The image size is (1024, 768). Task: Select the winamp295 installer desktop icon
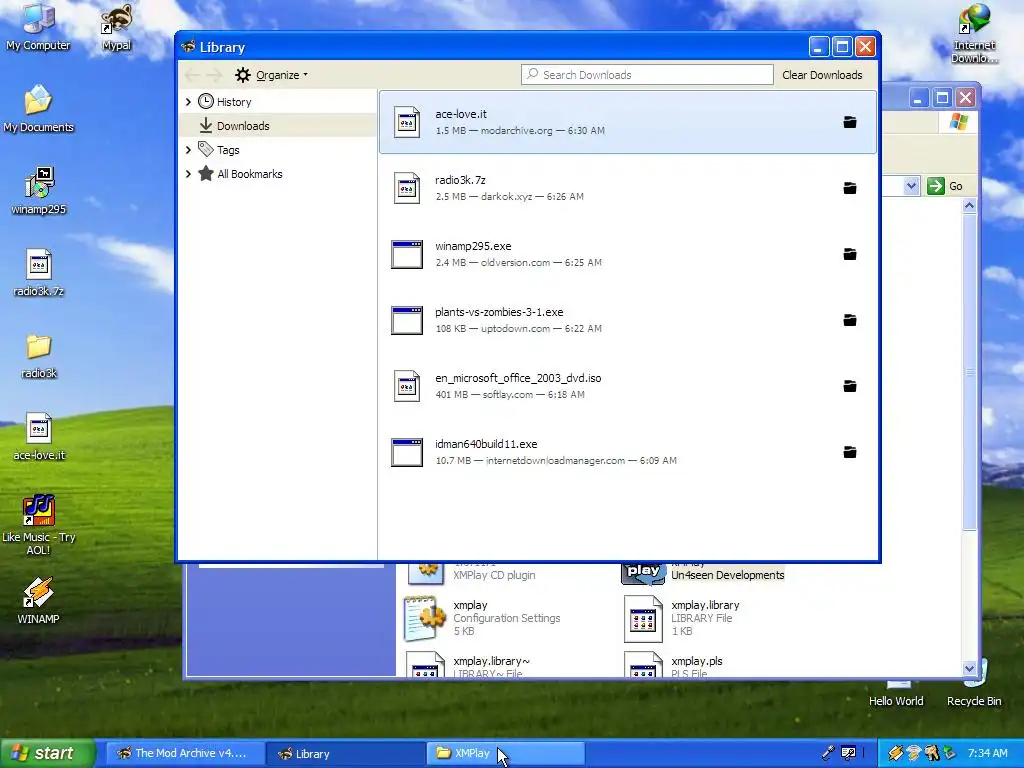tap(38, 191)
